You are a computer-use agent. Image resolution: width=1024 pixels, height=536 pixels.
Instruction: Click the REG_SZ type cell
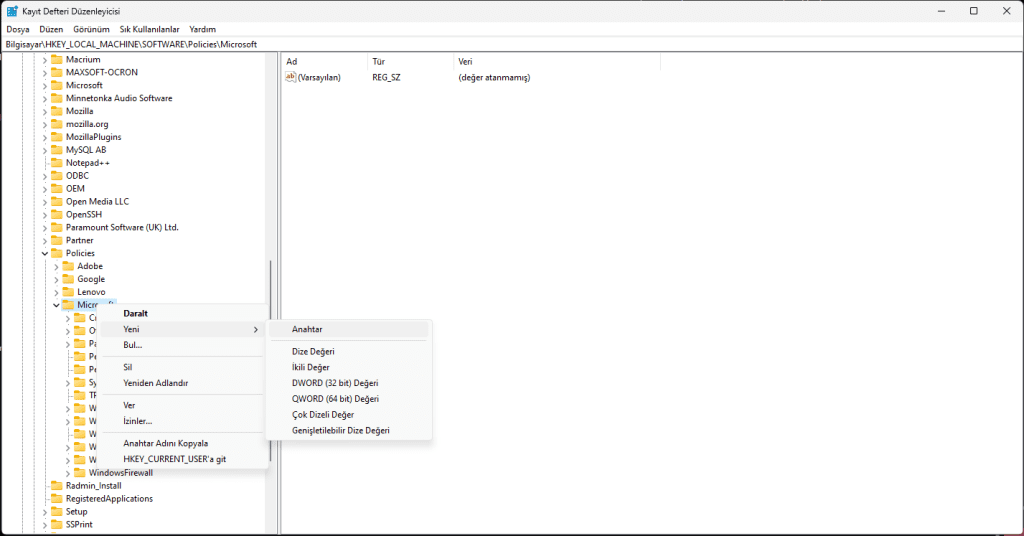point(387,78)
